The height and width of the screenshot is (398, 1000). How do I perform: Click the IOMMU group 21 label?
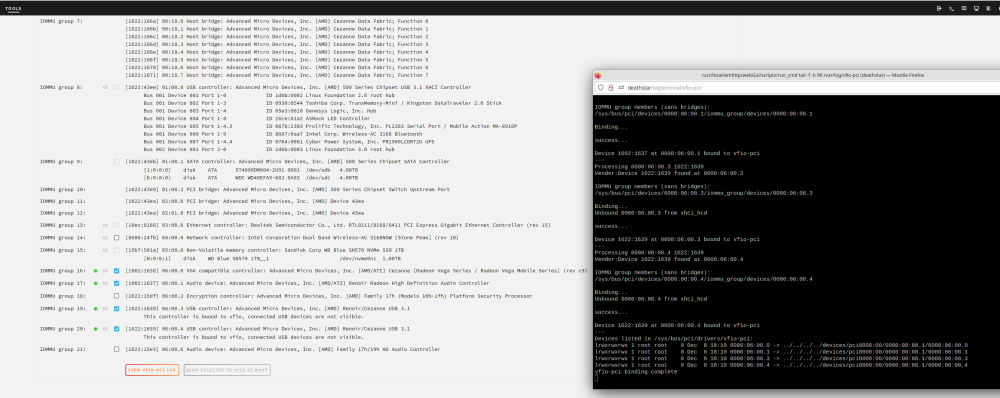[x=62, y=350]
